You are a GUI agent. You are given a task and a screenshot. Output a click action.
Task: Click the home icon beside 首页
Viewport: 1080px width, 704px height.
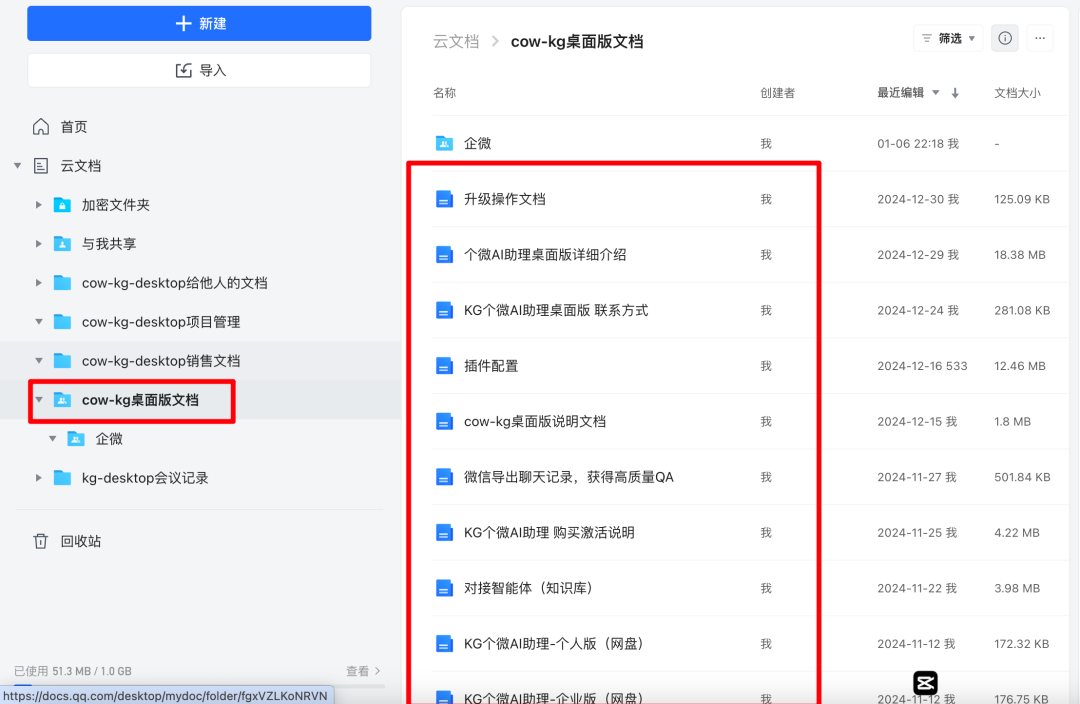tap(41, 127)
